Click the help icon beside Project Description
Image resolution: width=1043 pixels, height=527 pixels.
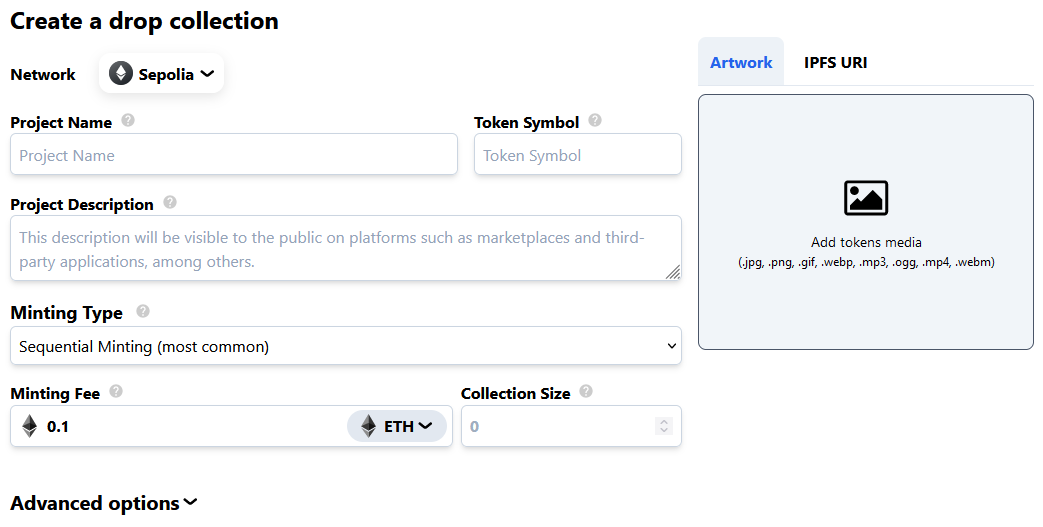[170, 203]
